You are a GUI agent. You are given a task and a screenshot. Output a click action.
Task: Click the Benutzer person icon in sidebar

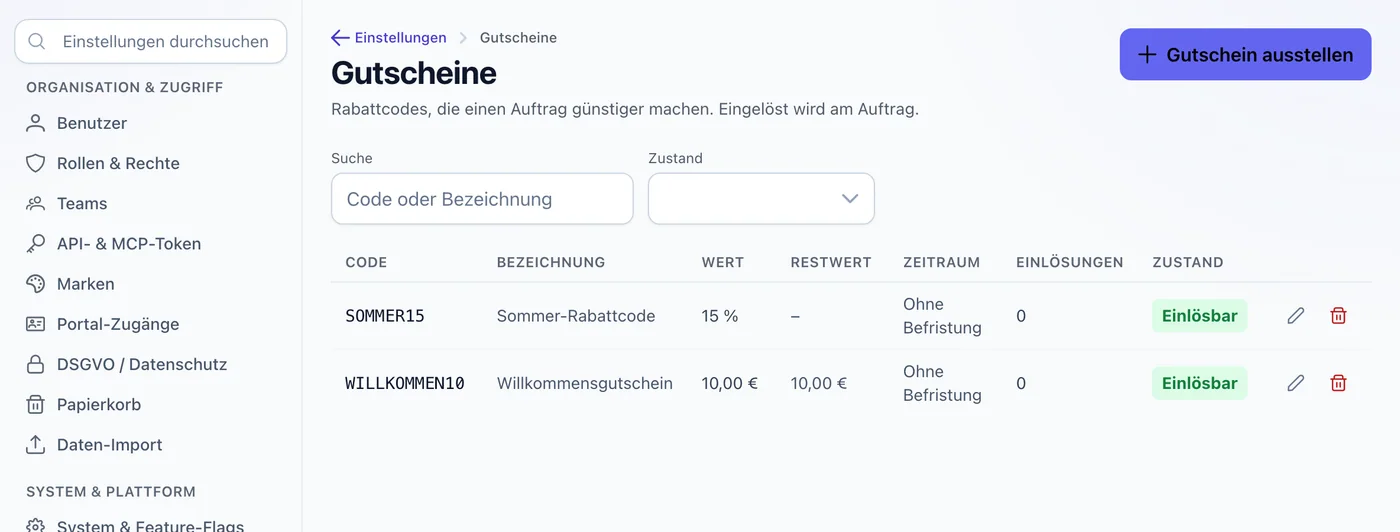[36, 123]
